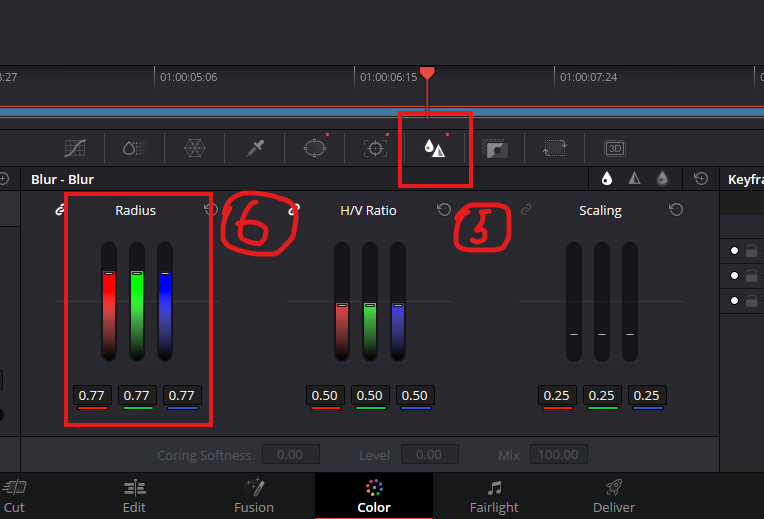Reset the Scaling controls
The height and width of the screenshot is (519, 764).
point(676,210)
